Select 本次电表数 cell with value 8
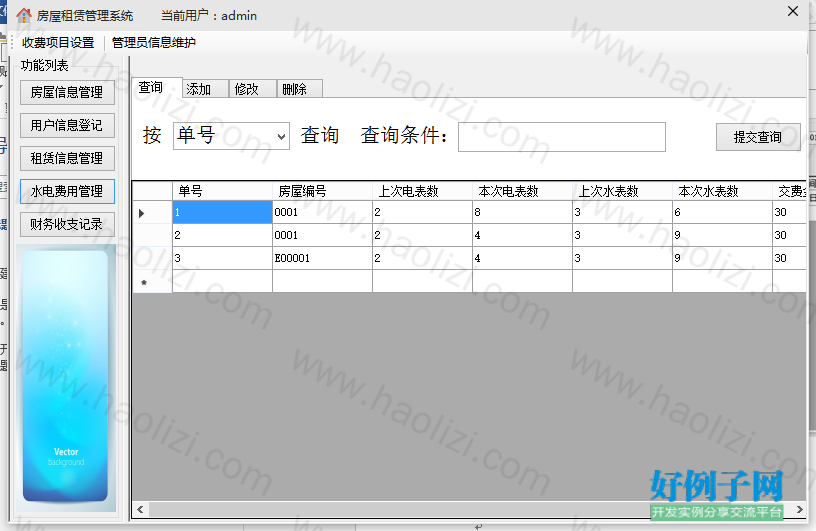The height and width of the screenshot is (531, 816). (522, 212)
